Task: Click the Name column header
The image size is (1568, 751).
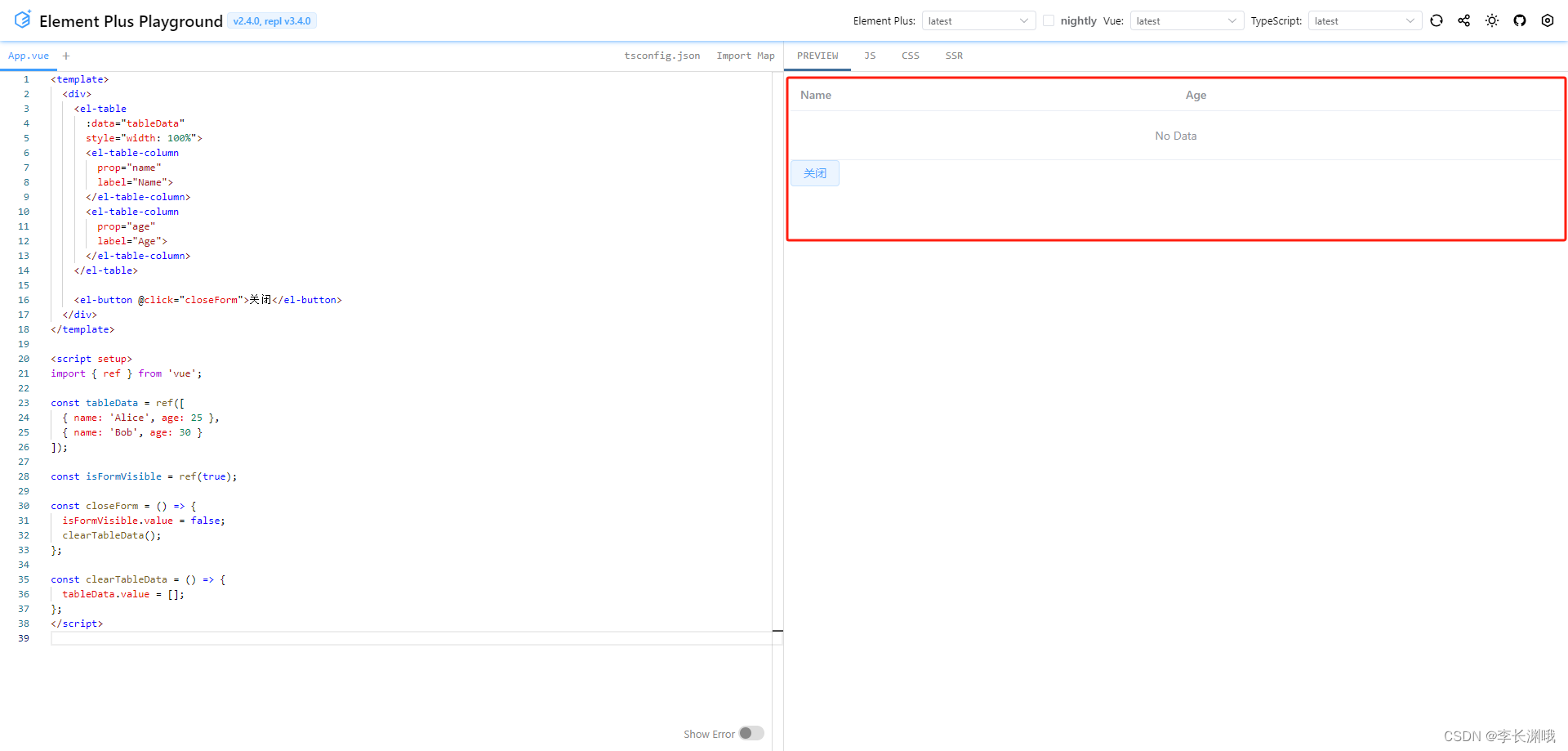Action: 816,95
